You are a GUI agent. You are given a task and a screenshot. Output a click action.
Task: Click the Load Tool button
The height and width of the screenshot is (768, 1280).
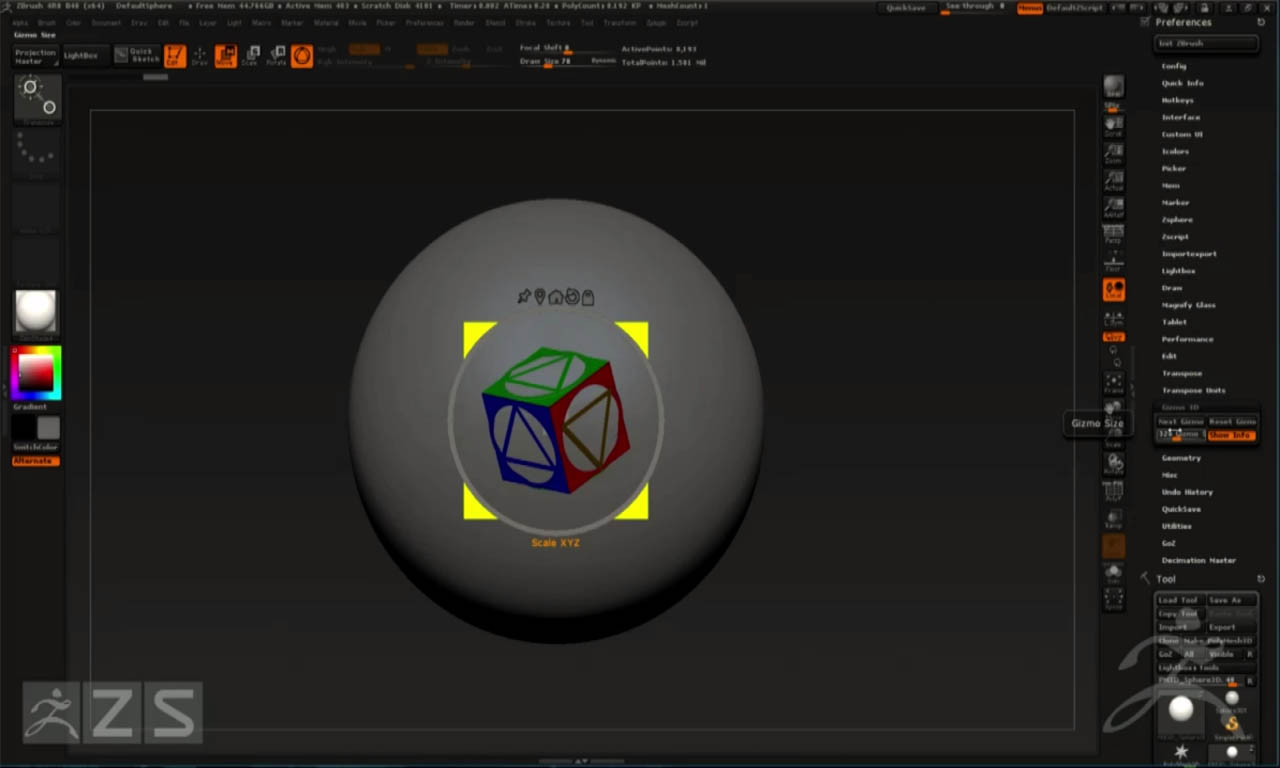coord(1179,600)
